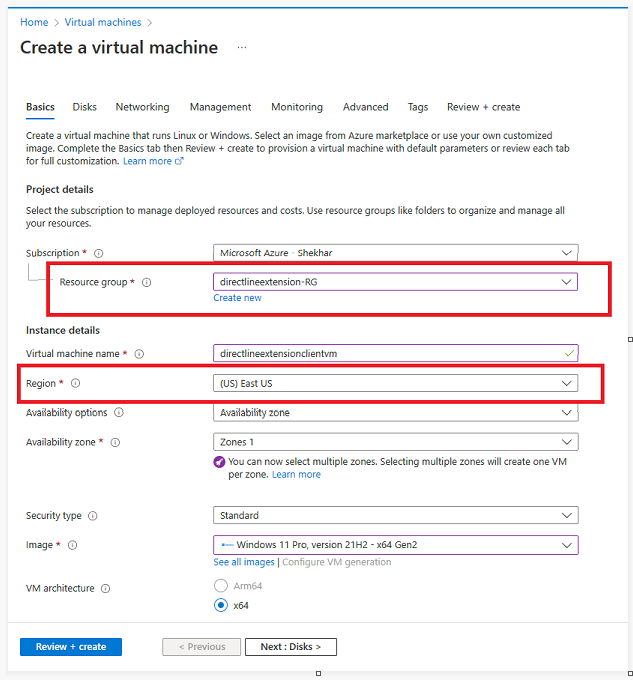633x680 pixels.
Task: Open the Availability zone dropdown
Action: coord(395,442)
